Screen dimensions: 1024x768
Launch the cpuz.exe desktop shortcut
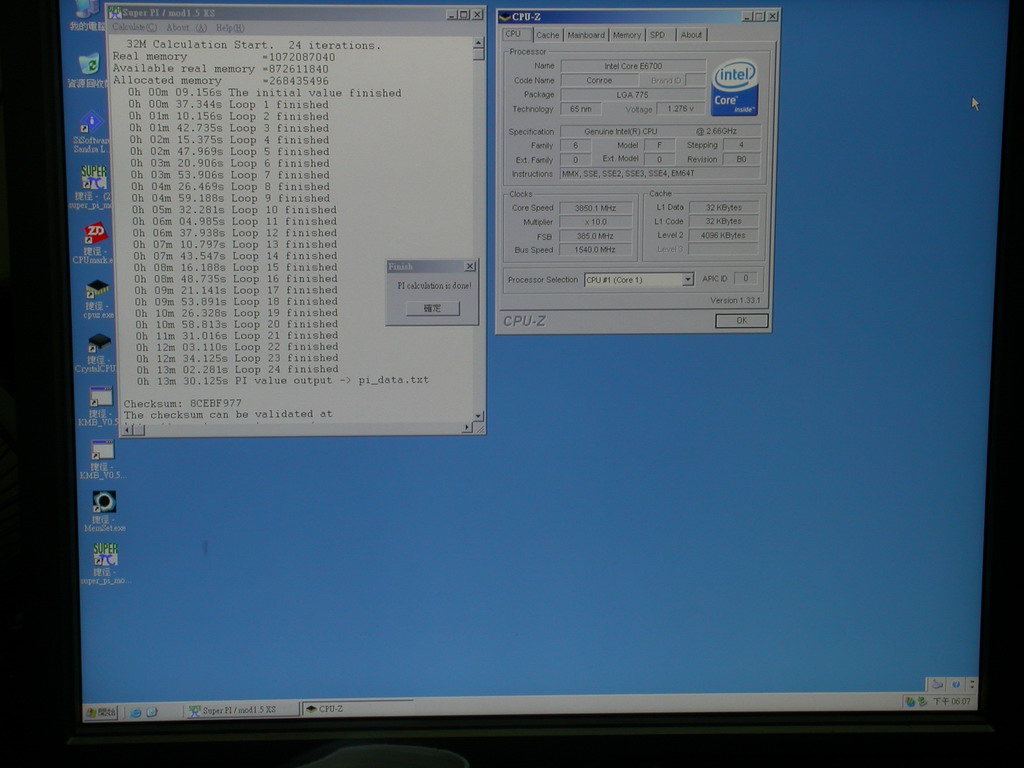[97, 299]
